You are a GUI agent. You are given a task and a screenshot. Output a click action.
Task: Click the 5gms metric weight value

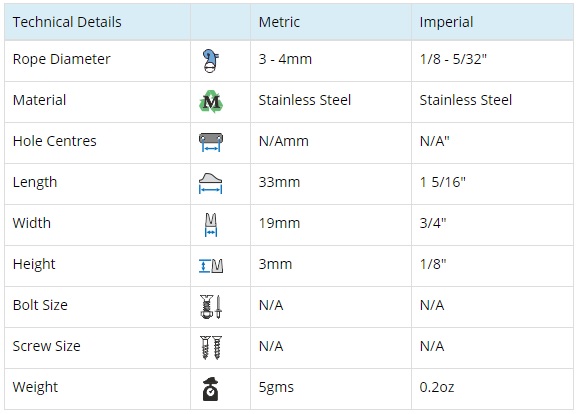(276, 387)
